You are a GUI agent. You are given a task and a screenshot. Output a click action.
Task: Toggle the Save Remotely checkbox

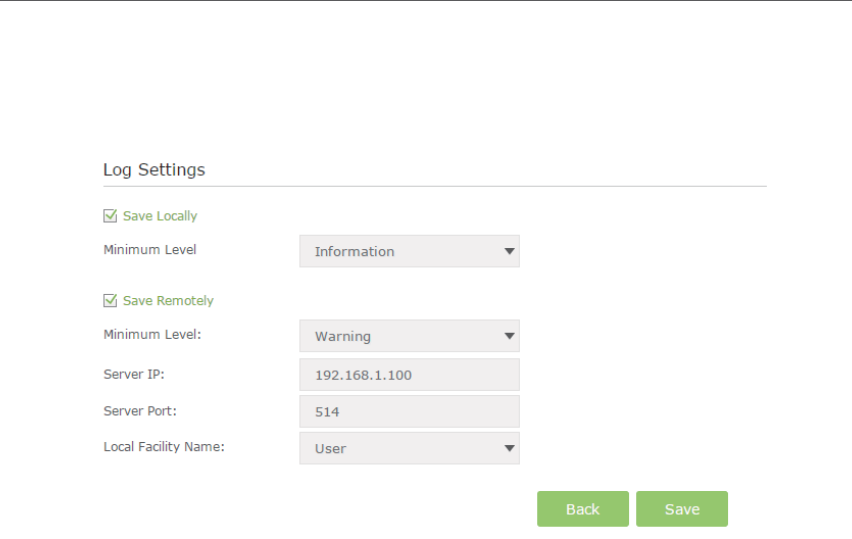(x=110, y=300)
